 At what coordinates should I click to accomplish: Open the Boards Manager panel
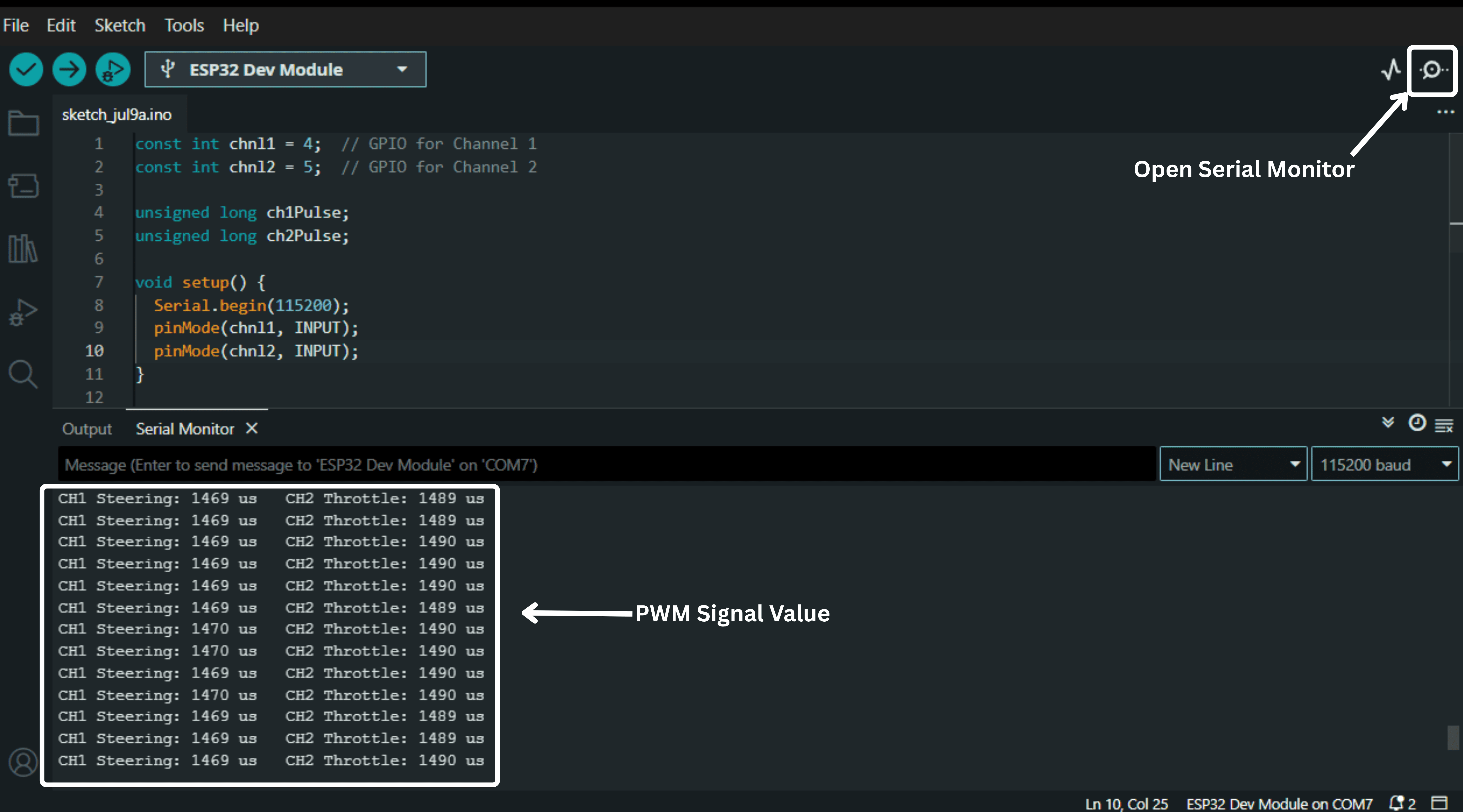(23, 186)
